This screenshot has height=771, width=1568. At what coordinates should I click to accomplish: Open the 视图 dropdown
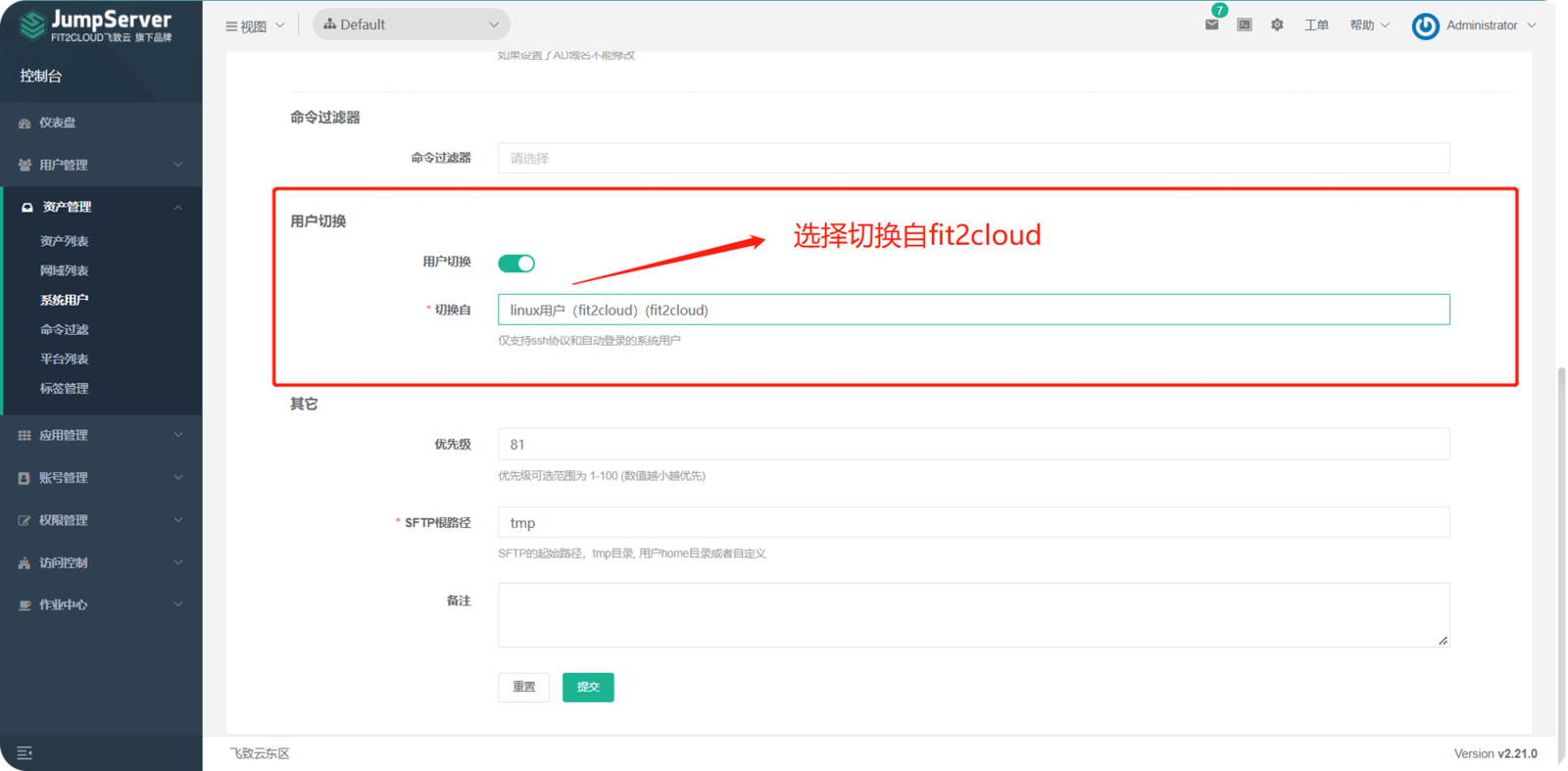pyautogui.click(x=255, y=25)
